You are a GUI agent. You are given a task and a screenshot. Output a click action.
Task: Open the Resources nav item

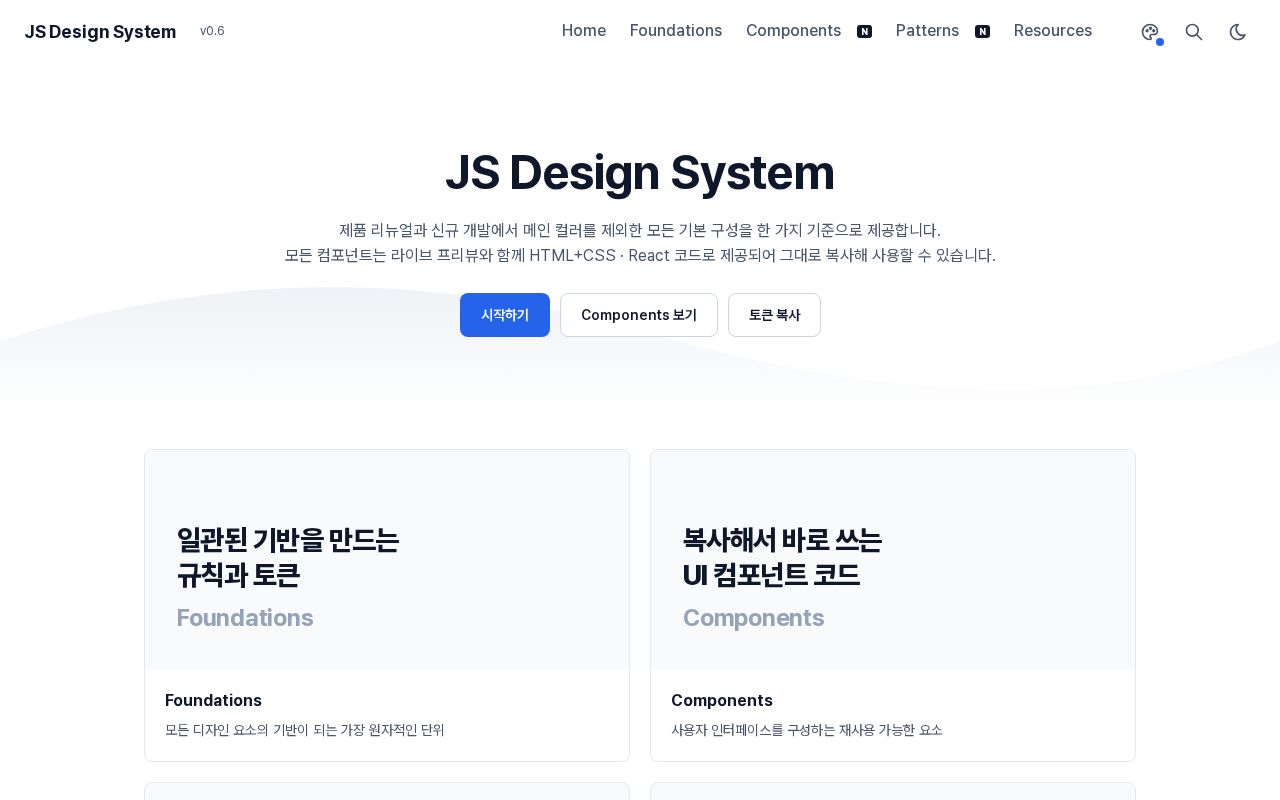[x=1053, y=31]
